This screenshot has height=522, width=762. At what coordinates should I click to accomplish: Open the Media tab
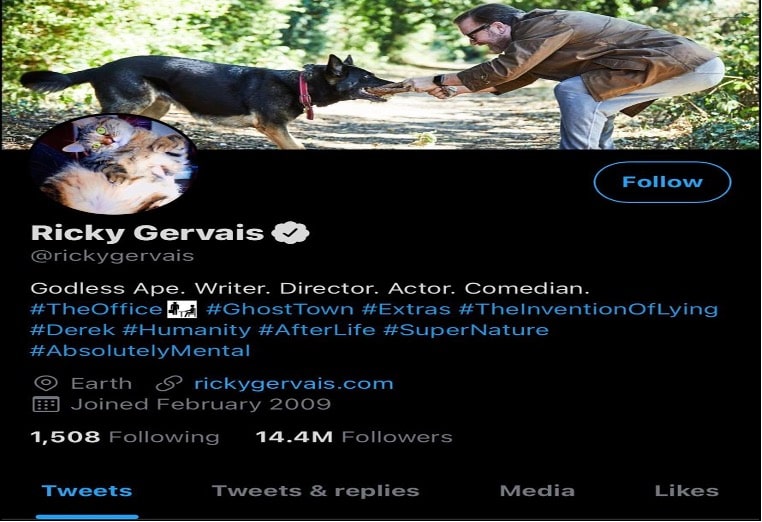[537, 491]
